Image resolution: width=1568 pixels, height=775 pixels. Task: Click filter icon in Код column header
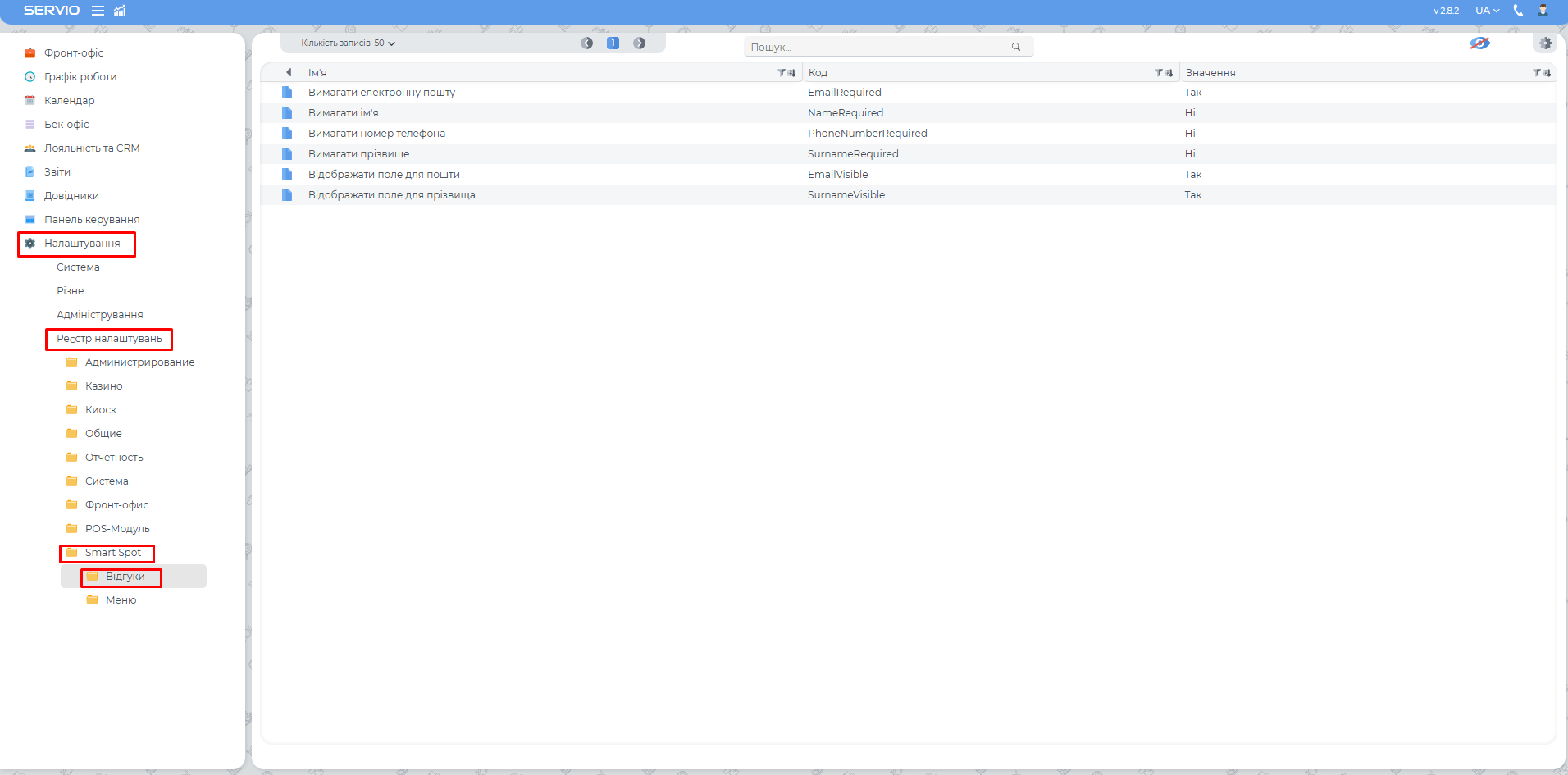(x=1160, y=73)
